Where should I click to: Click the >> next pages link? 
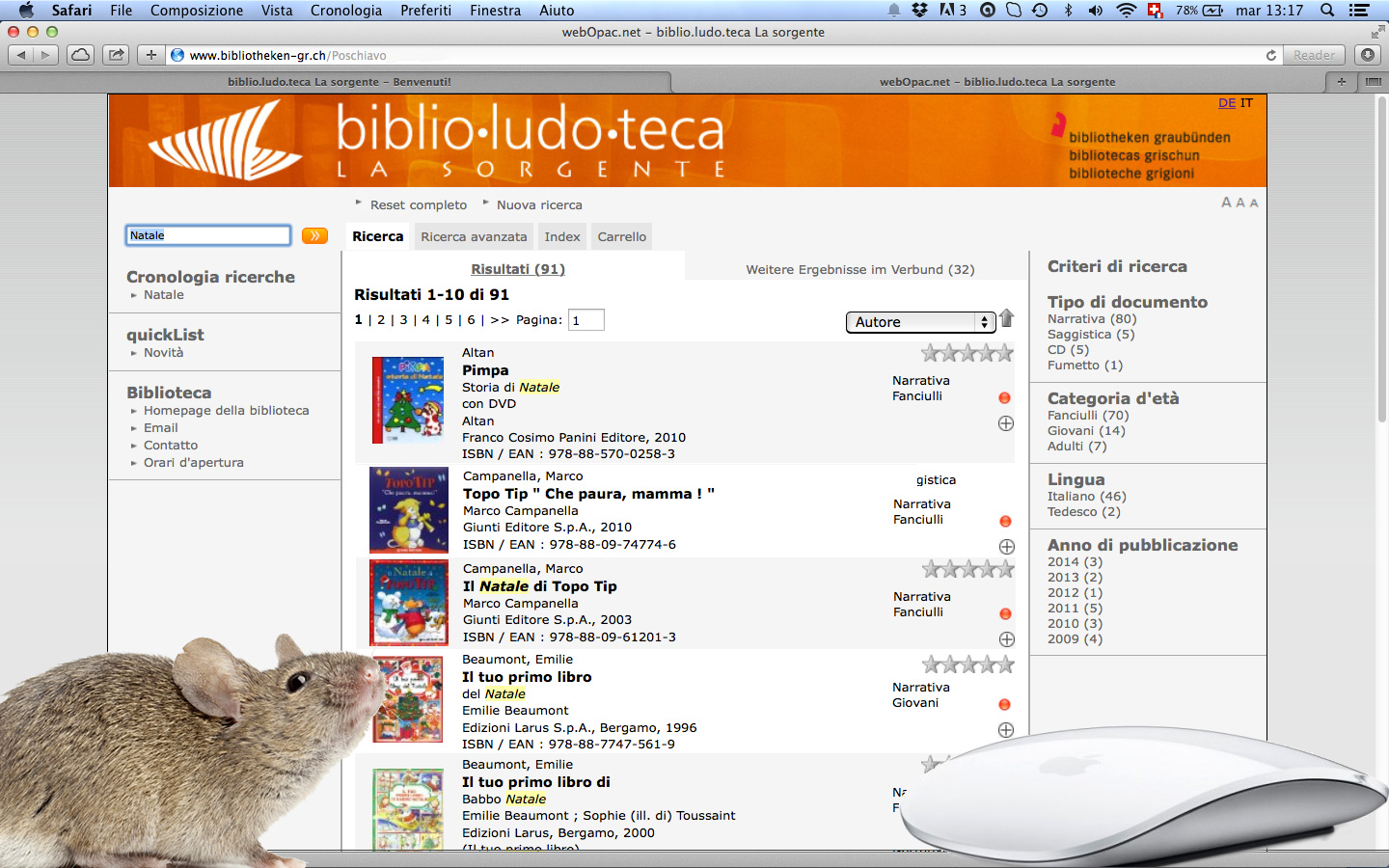coord(500,320)
